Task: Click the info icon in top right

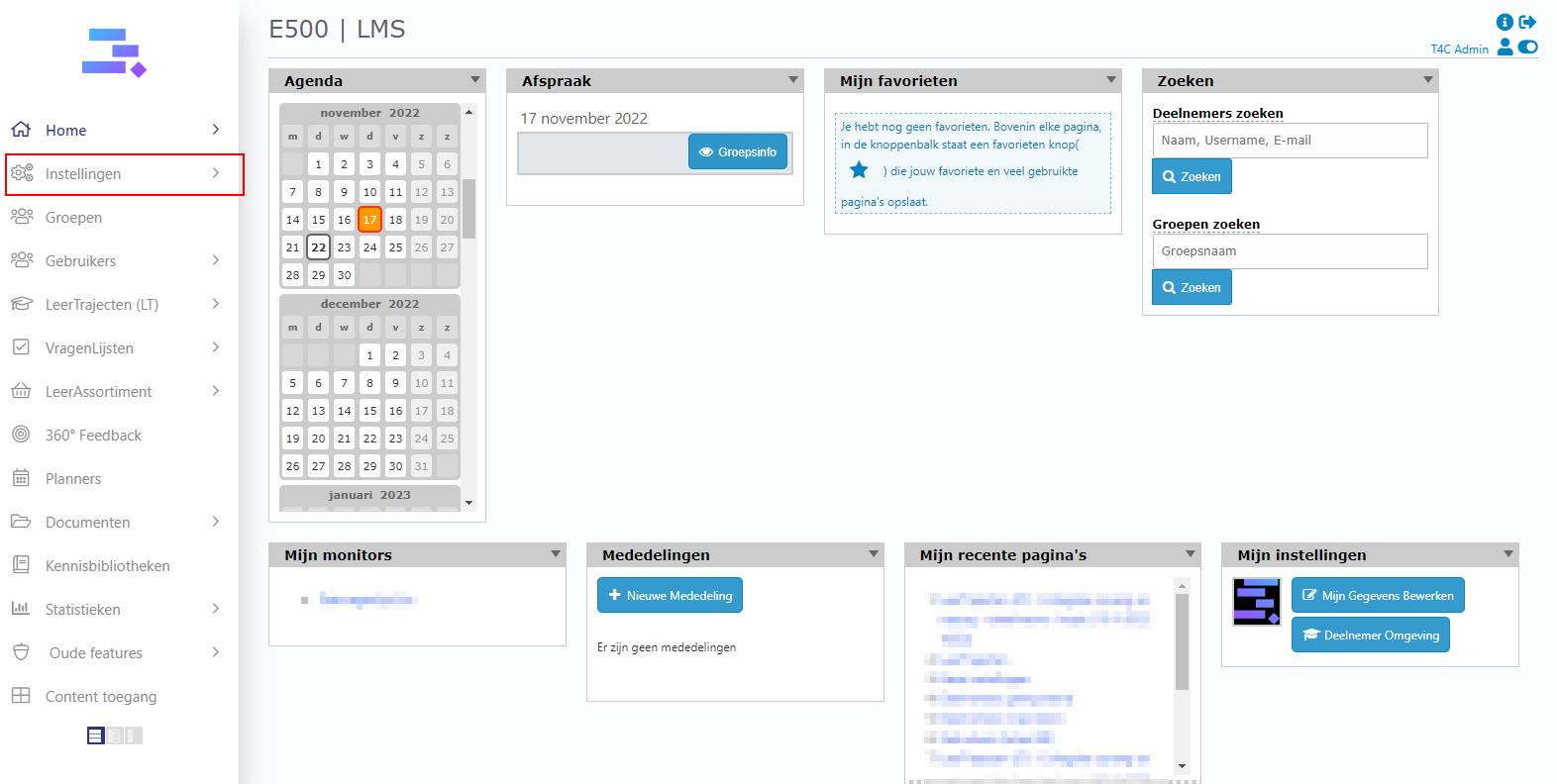Action: tap(1504, 22)
